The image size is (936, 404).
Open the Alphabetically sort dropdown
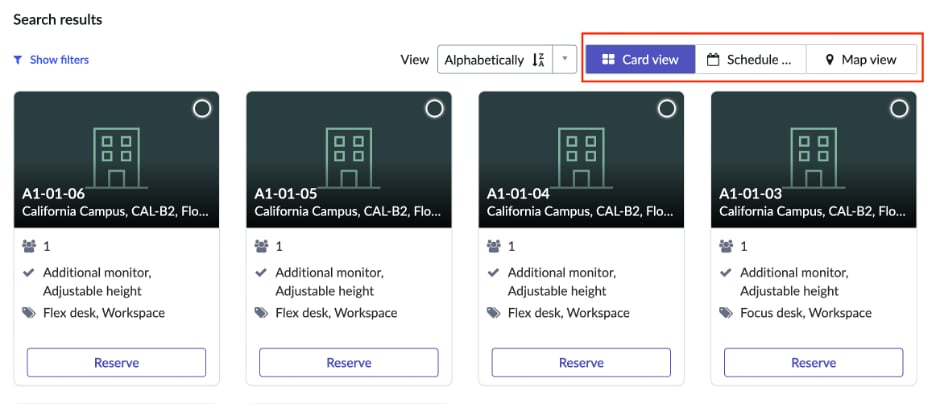click(x=495, y=60)
